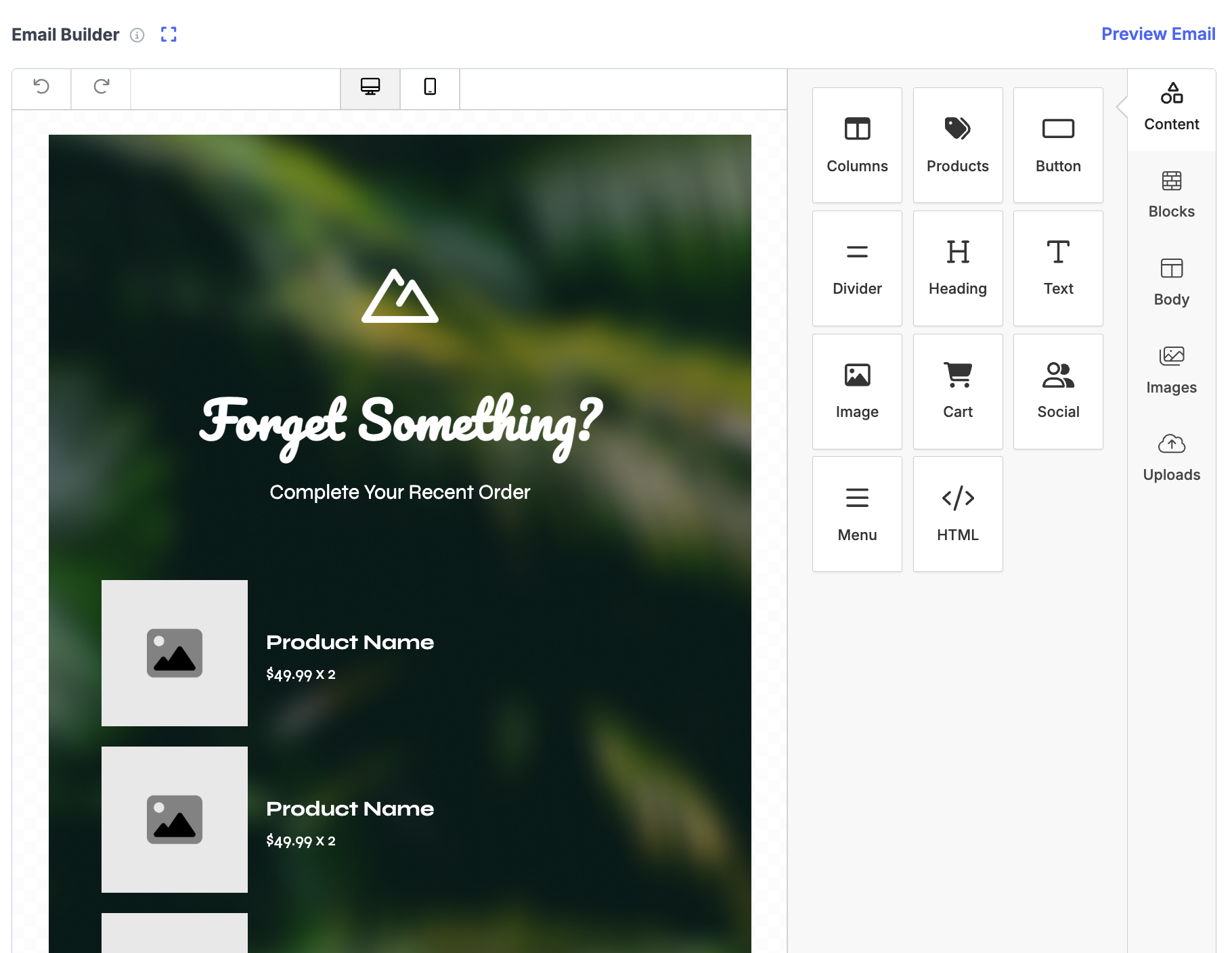1232x953 pixels.
Task: Select the second product image placeholder
Action: coord(175,820)
